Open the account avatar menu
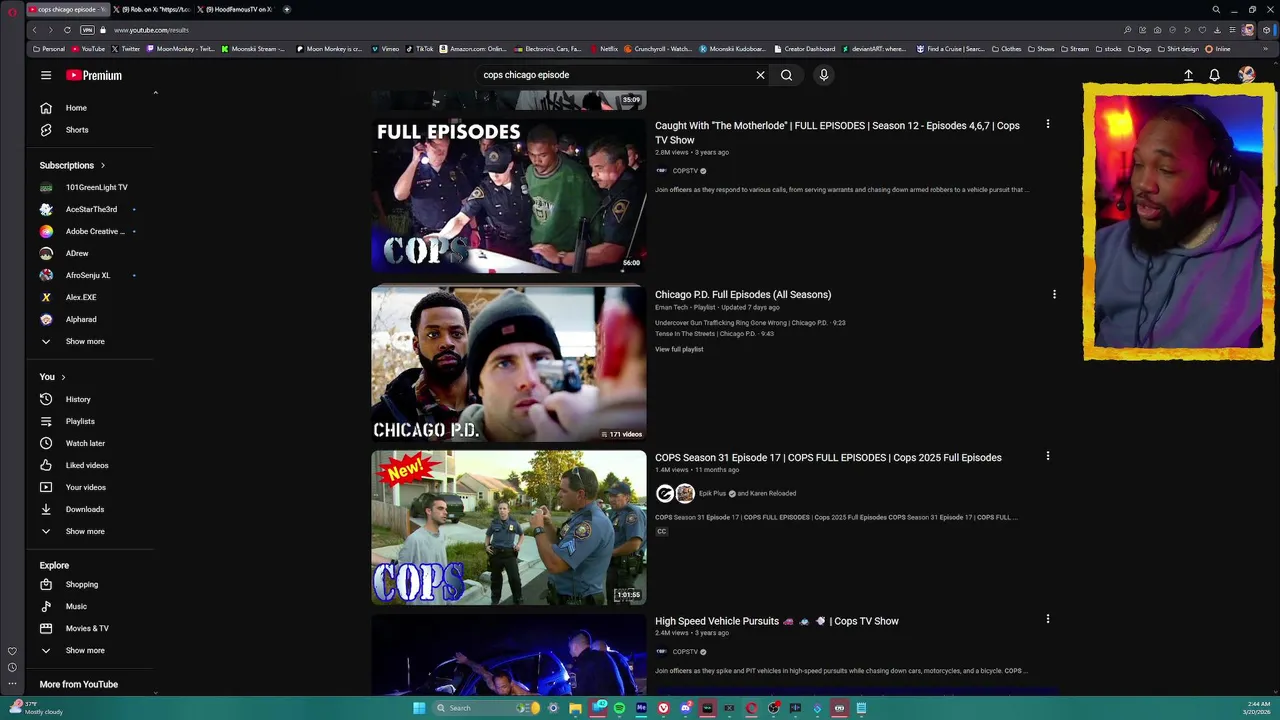This screenshot has height=720, width=1280. pyautogui.click(x=1246, y=75)
